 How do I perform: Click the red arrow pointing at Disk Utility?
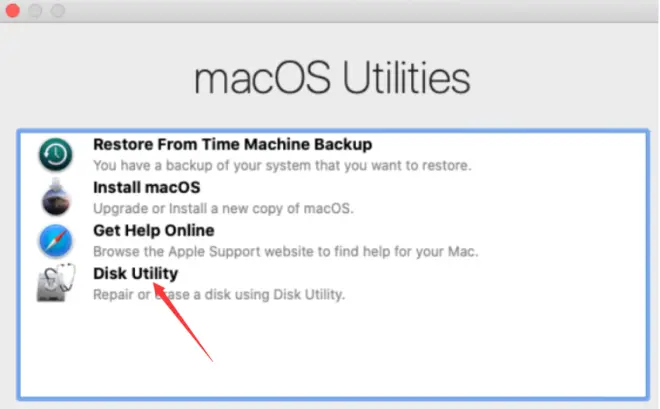183,322
